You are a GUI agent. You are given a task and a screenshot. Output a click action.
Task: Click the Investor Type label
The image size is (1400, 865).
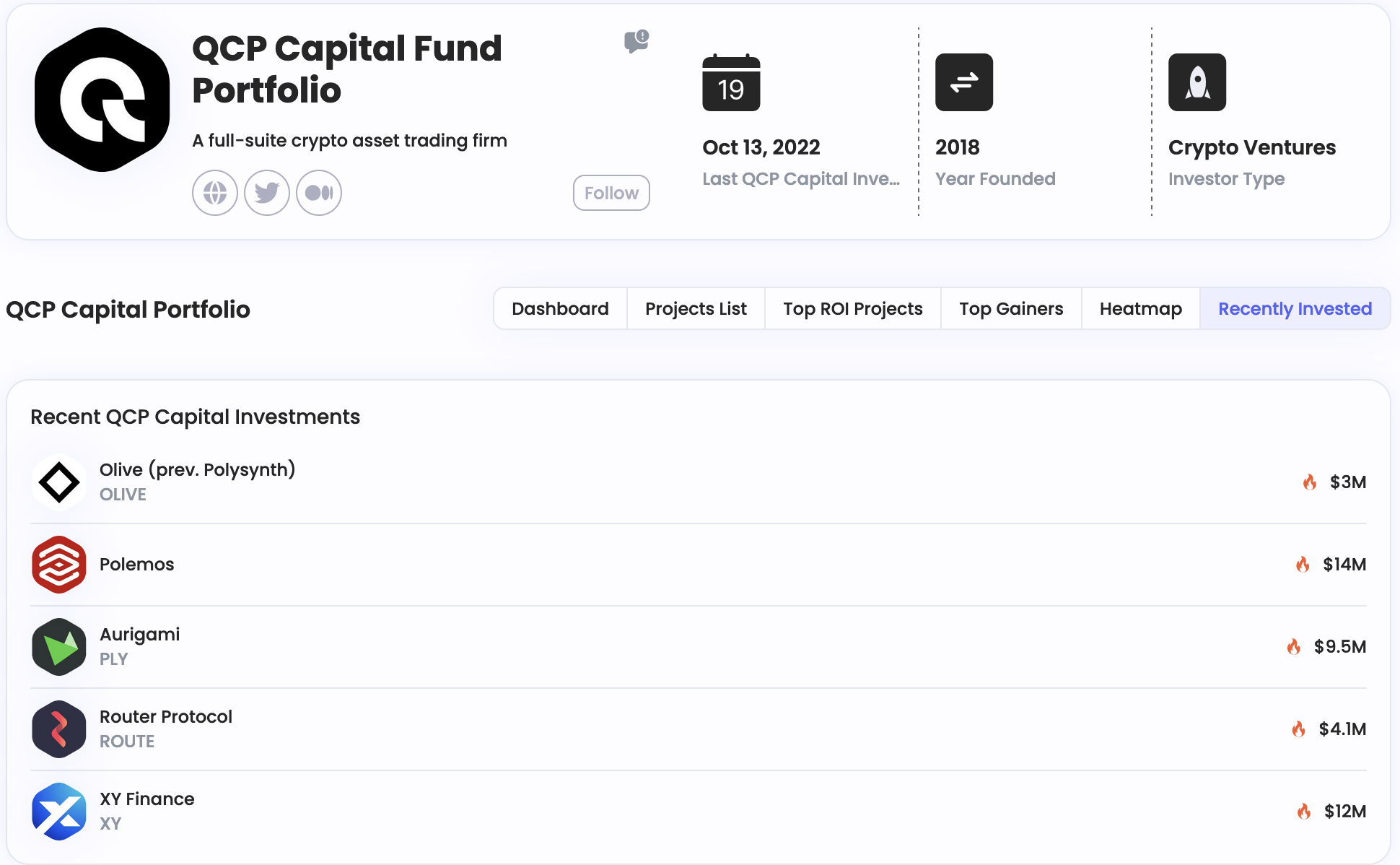click(1226, 179)
